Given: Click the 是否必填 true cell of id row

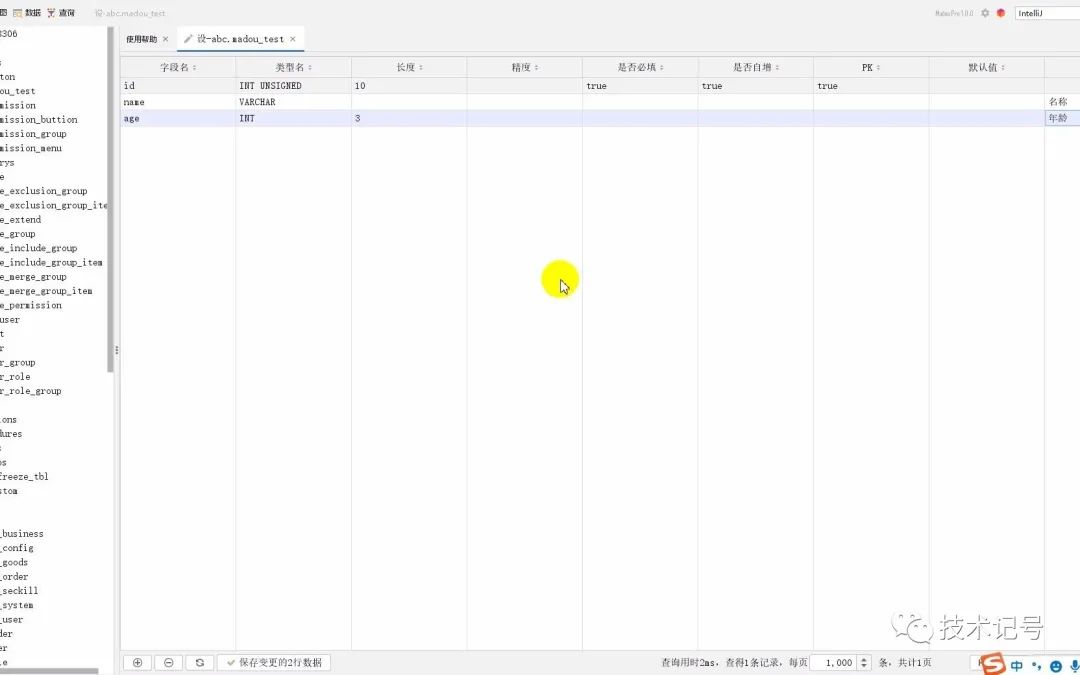Looking at the screenshot, I should pyautogui.click(x=641, y=86).
